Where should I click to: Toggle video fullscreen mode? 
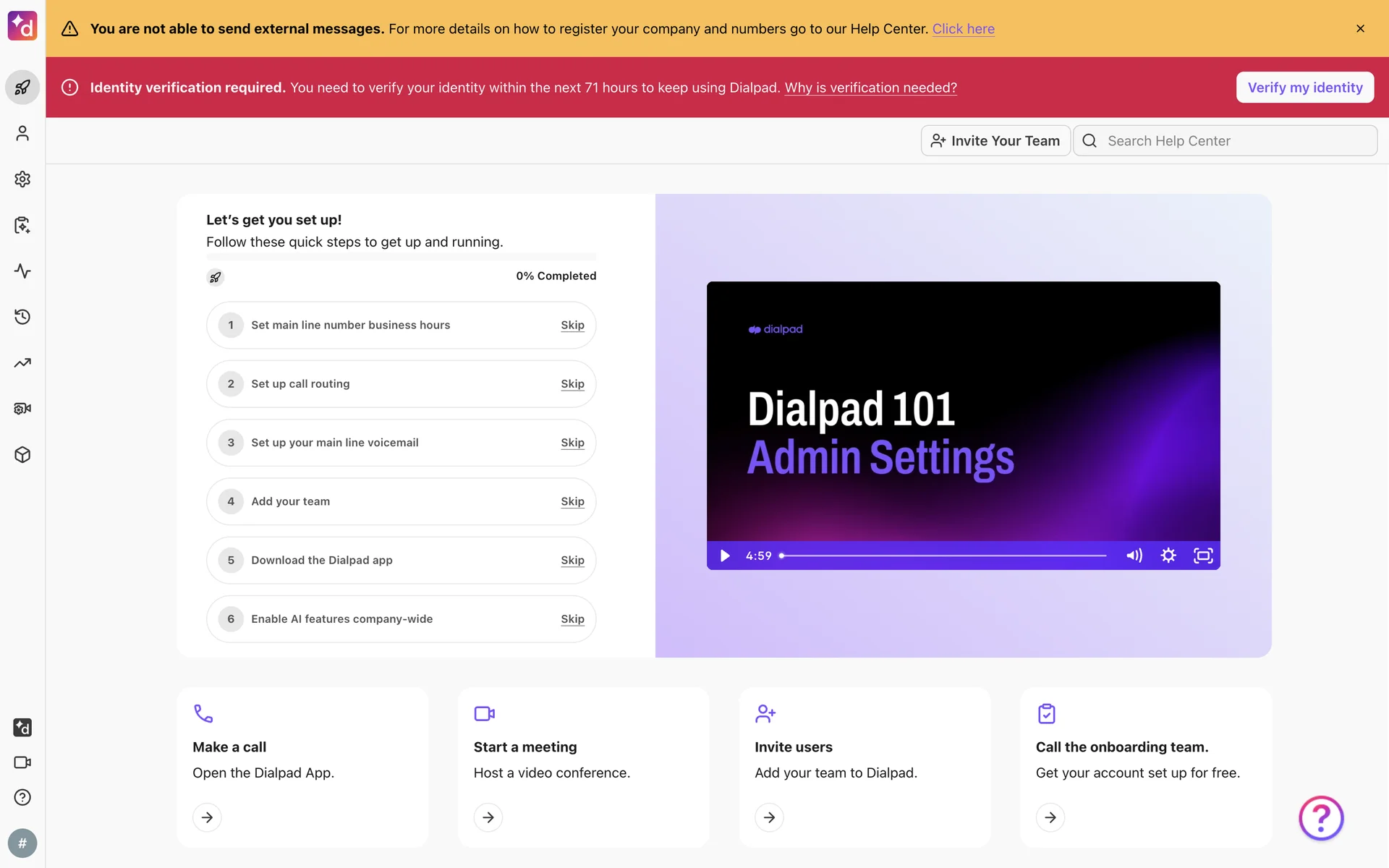(1202, 556)
